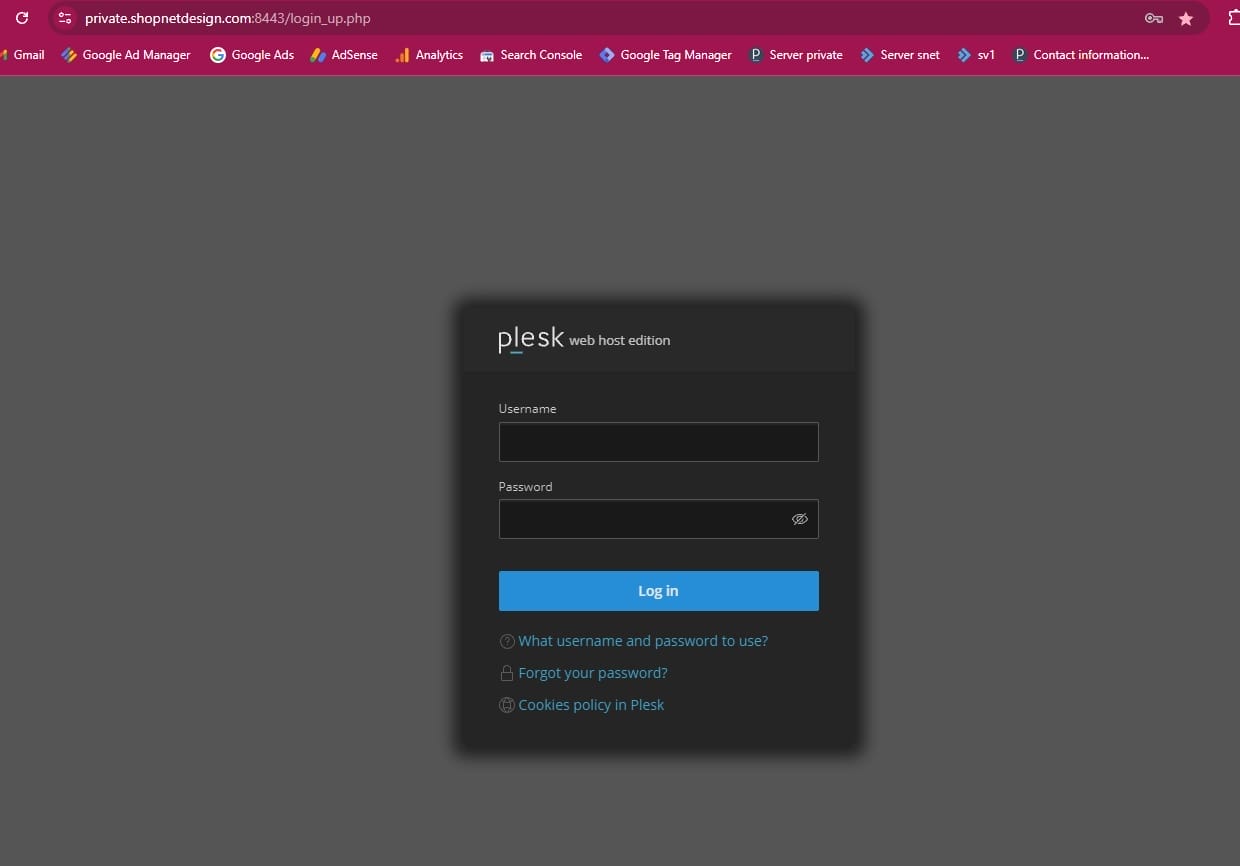Open the Server snet bookmark
This screenshot has height=866, width=1240.
tap(900, 55)
